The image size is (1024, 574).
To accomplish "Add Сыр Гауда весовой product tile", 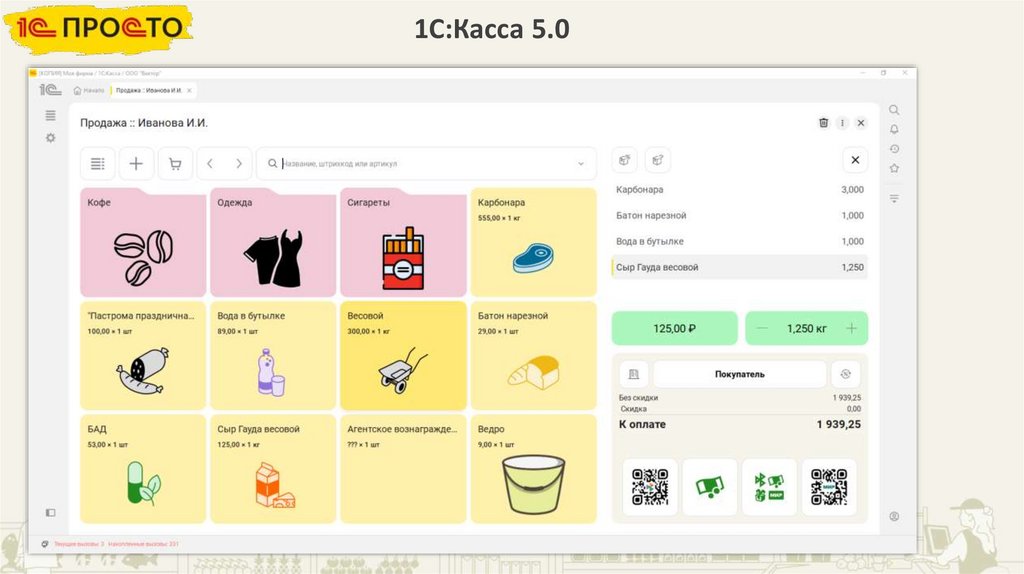I will 273,469.
